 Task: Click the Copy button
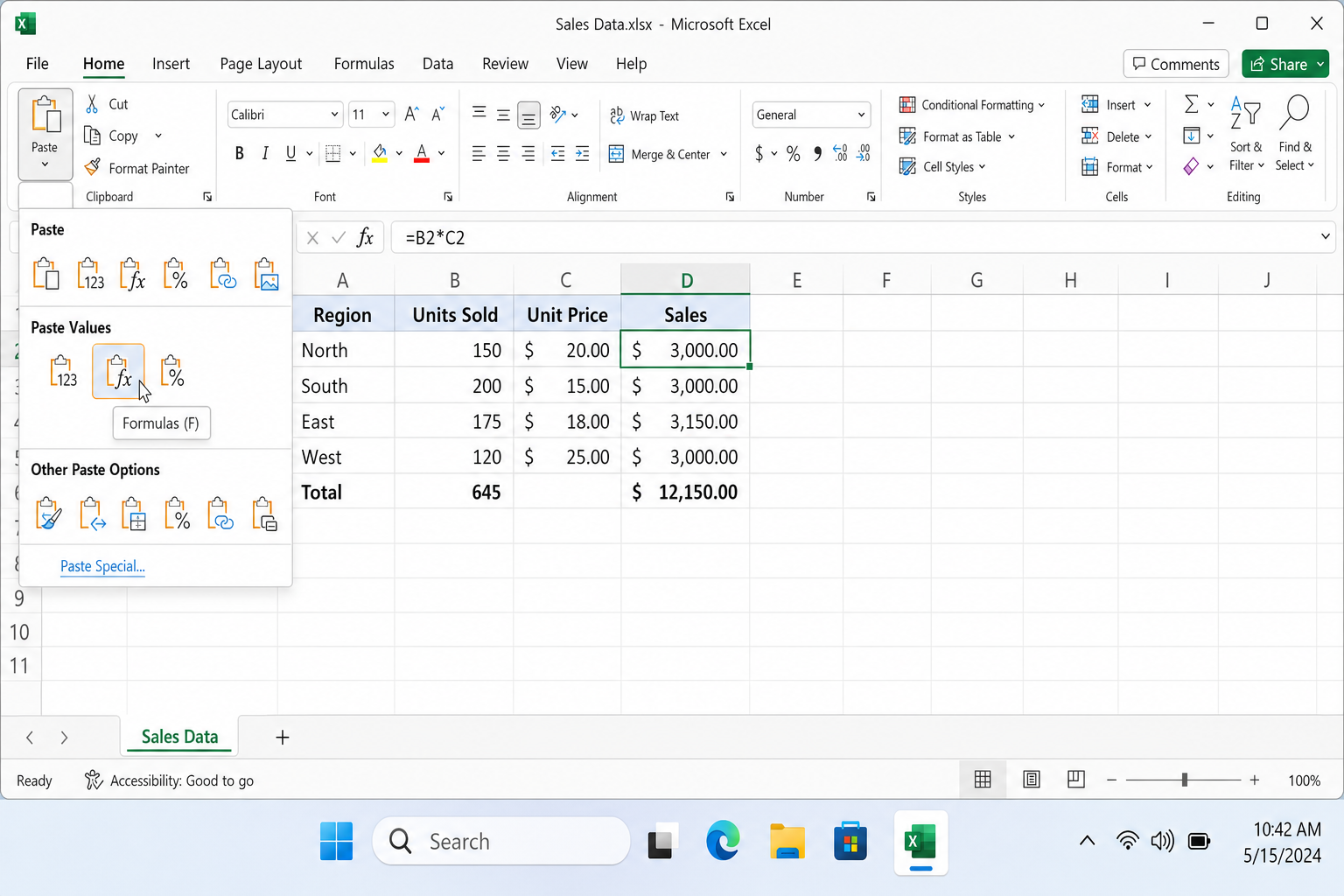112,136
